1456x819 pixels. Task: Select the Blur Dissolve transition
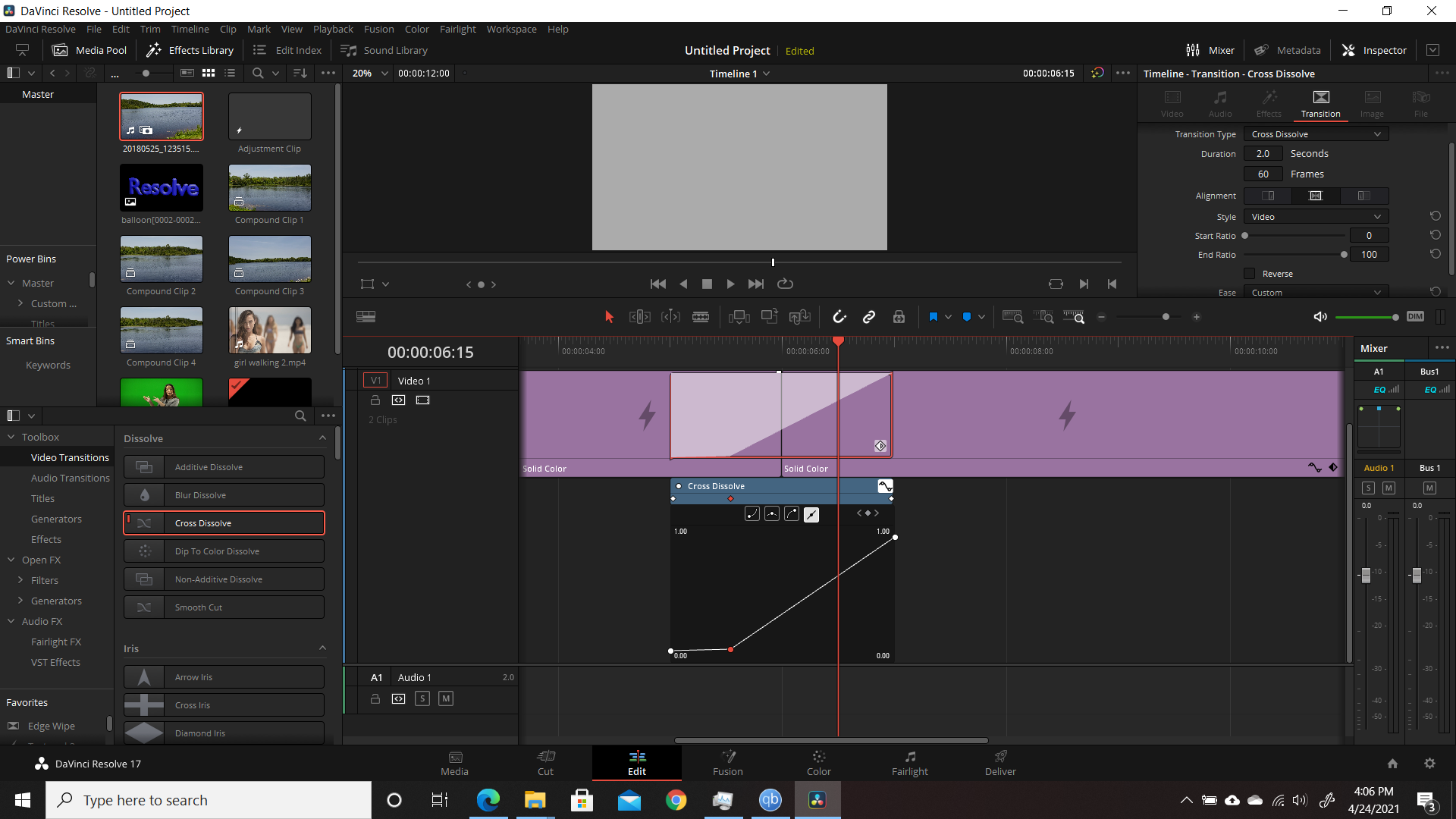point(224,495)
